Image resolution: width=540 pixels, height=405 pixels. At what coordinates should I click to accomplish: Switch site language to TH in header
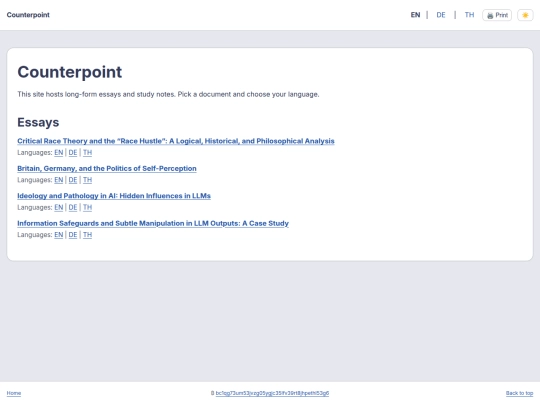[469, 15]
